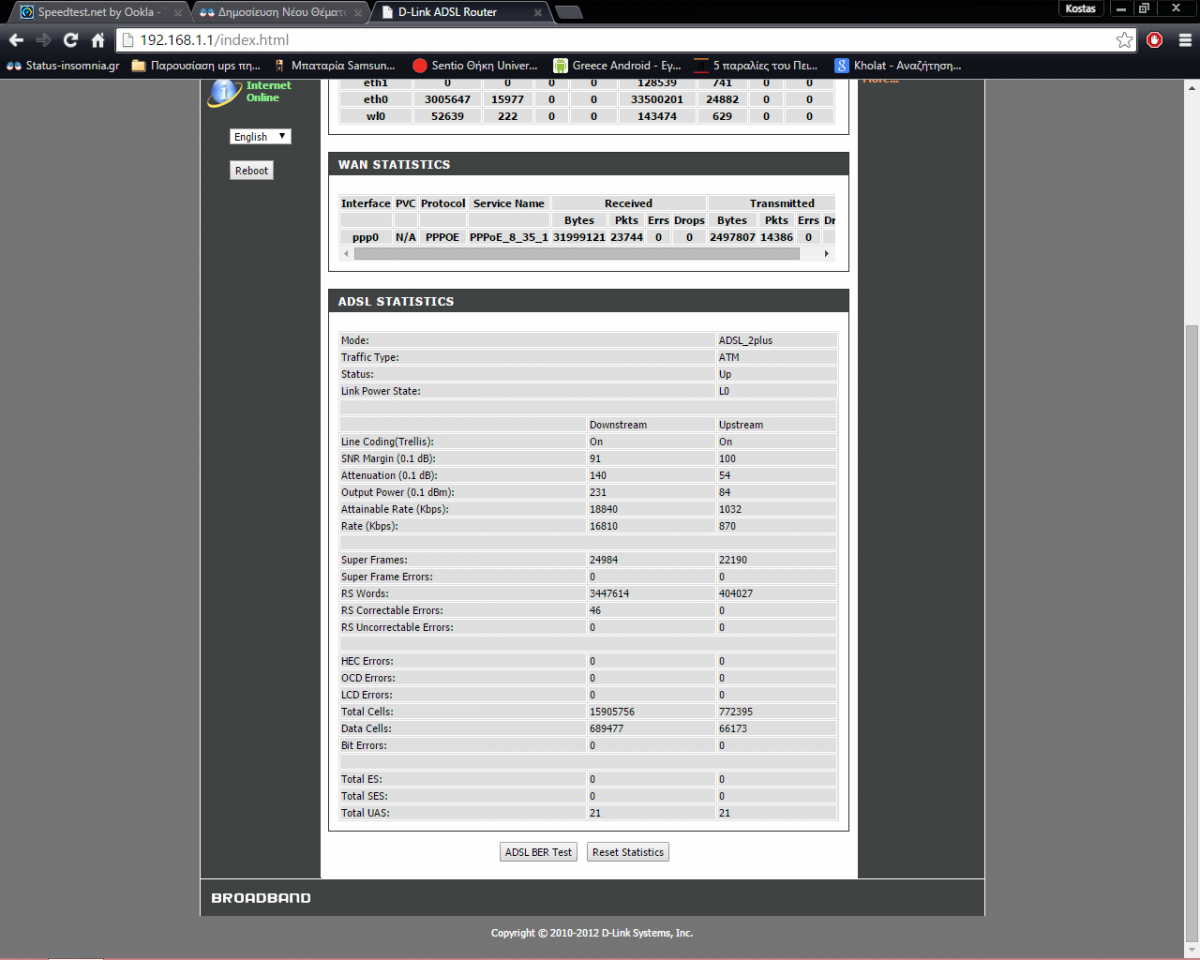Click the Internet Online info icon
The image size is (1200, 960).
pos(223,93)
